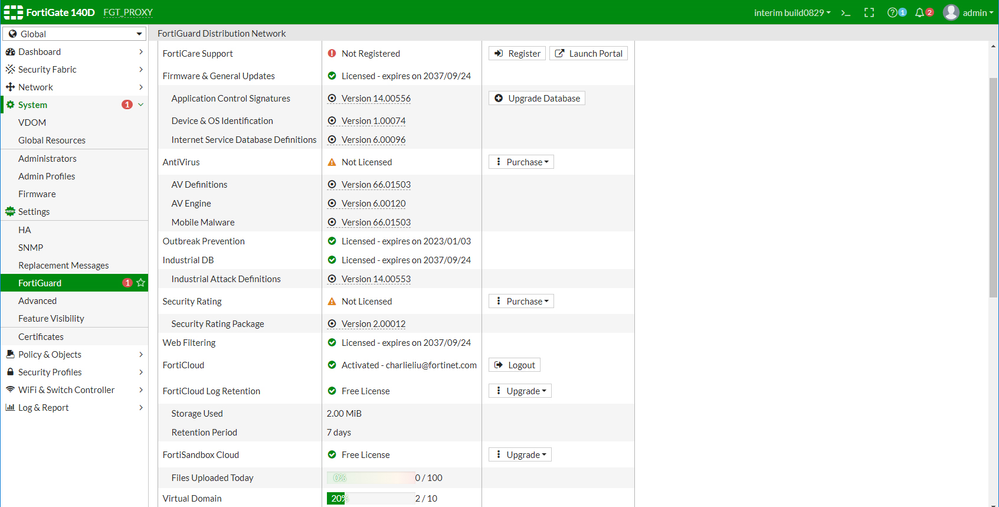
Task: Click the Version 66.01503 AV Definitions link
Action: pyautogui.click(x=376, y=185)
